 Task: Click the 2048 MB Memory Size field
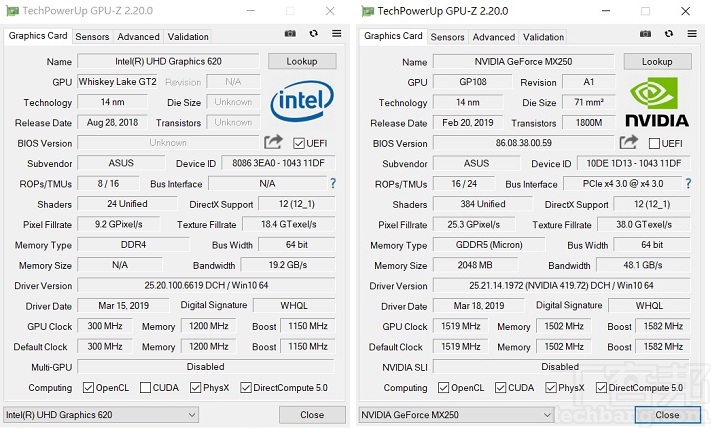[475, 265]
